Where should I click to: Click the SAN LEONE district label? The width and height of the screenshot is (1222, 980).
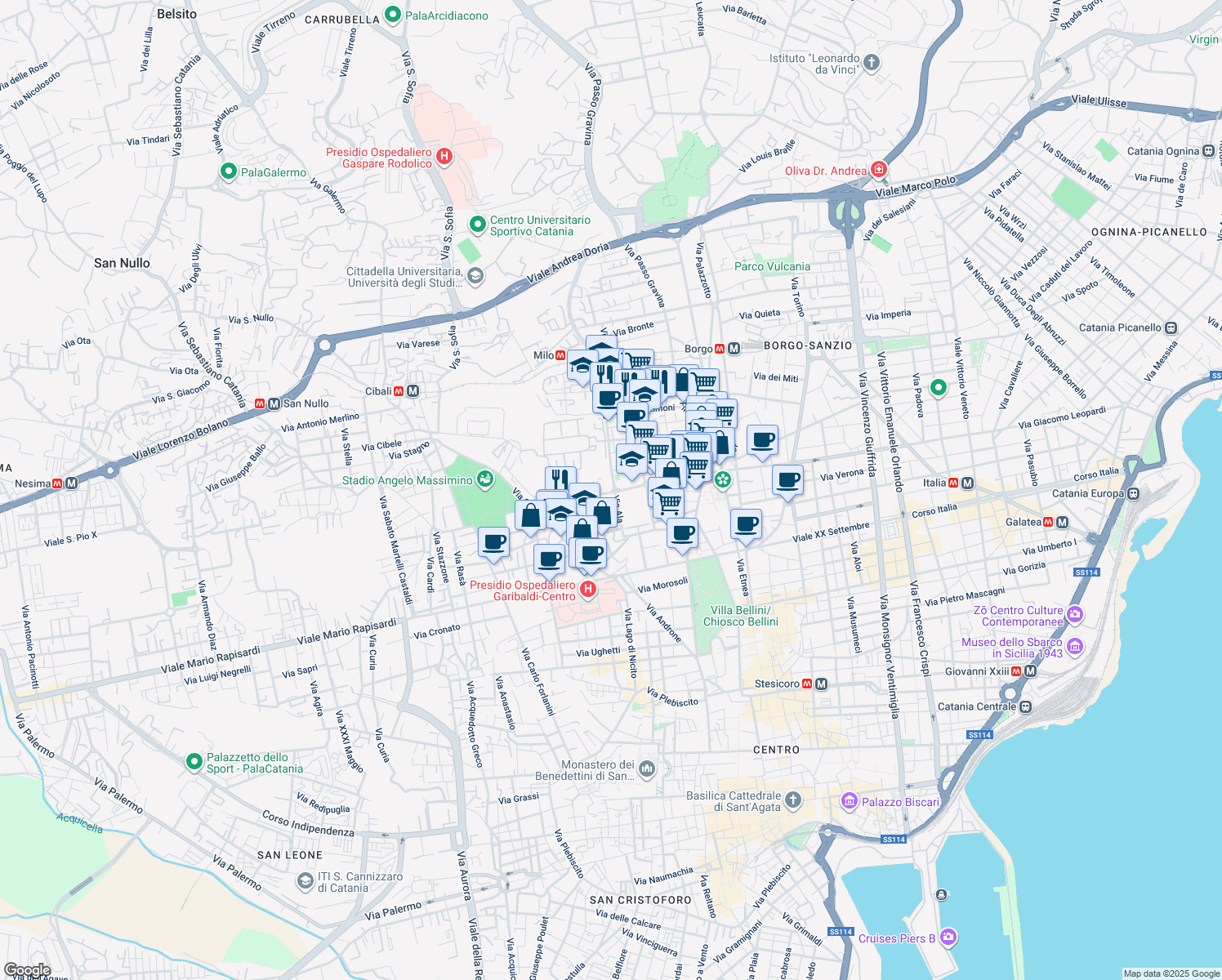tap(290, 855)
